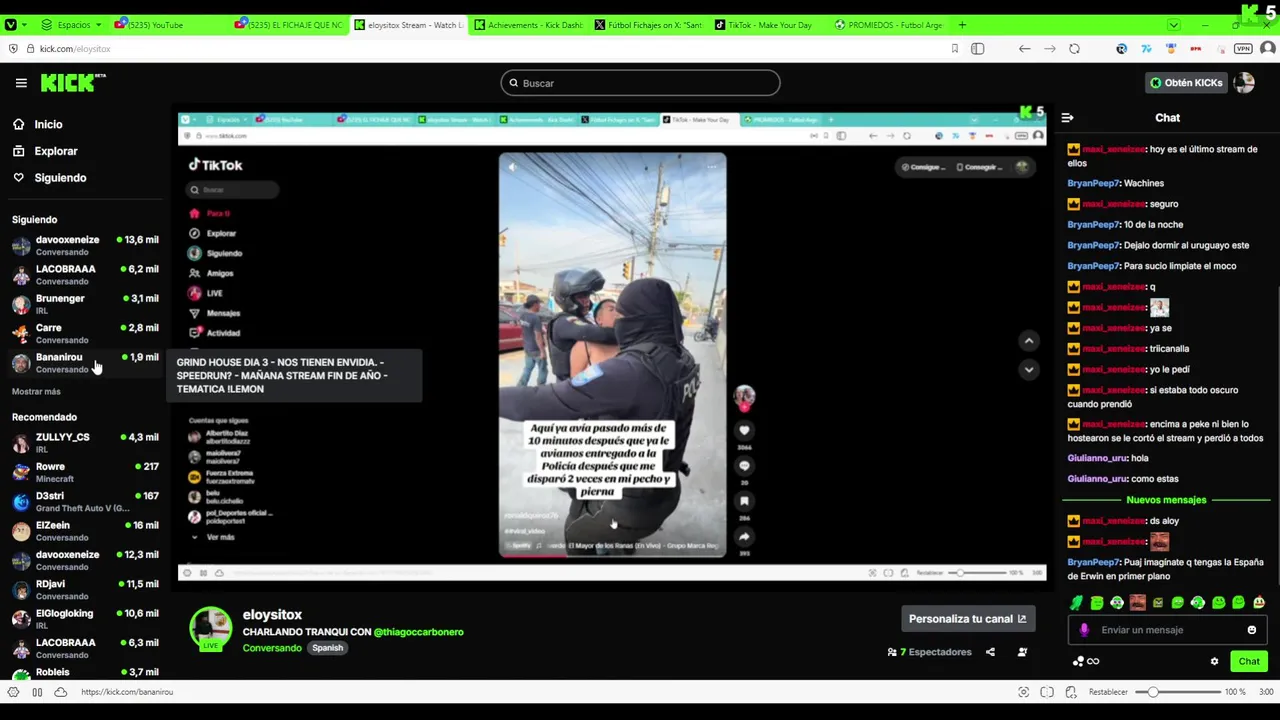Image resolution: width=1280 pixels, height=720 pixels.
Task: Open the emoji picker smiley icon
Action: (1251, 630)
